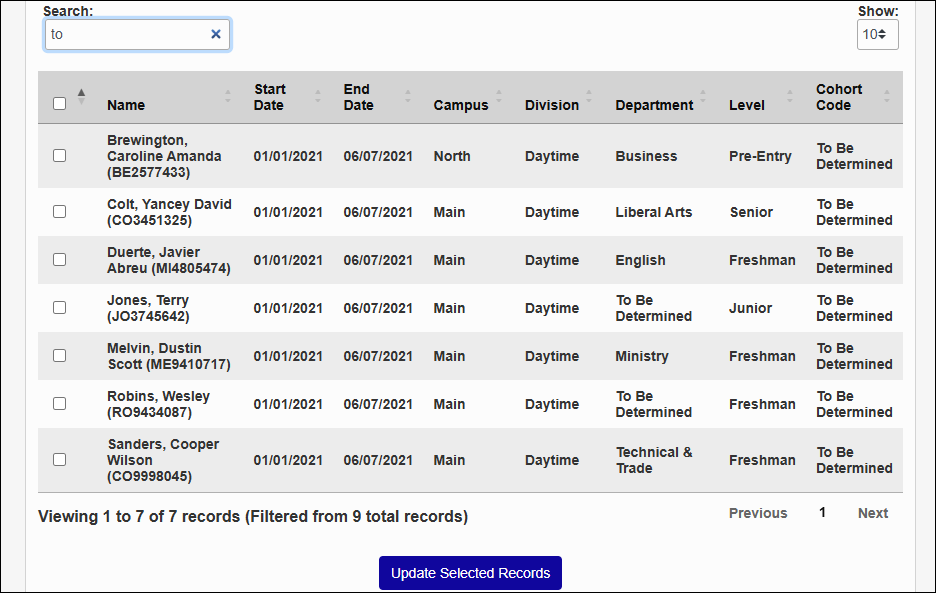Check the Melvin, Dustin Scott checkbox
Viewport: 936px width, 593px height.
[59, 356]
